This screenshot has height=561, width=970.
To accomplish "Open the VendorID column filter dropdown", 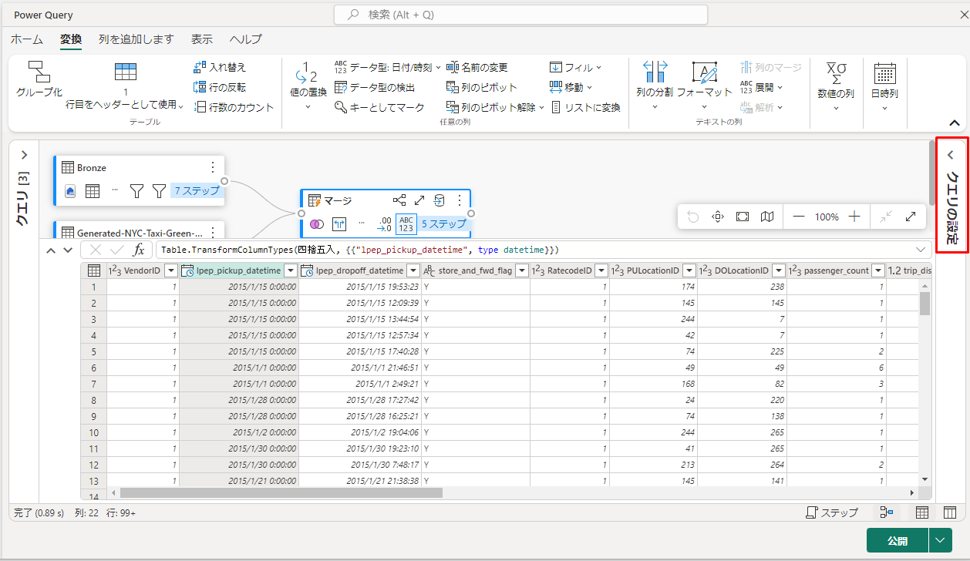I will (x=171, y=271).
